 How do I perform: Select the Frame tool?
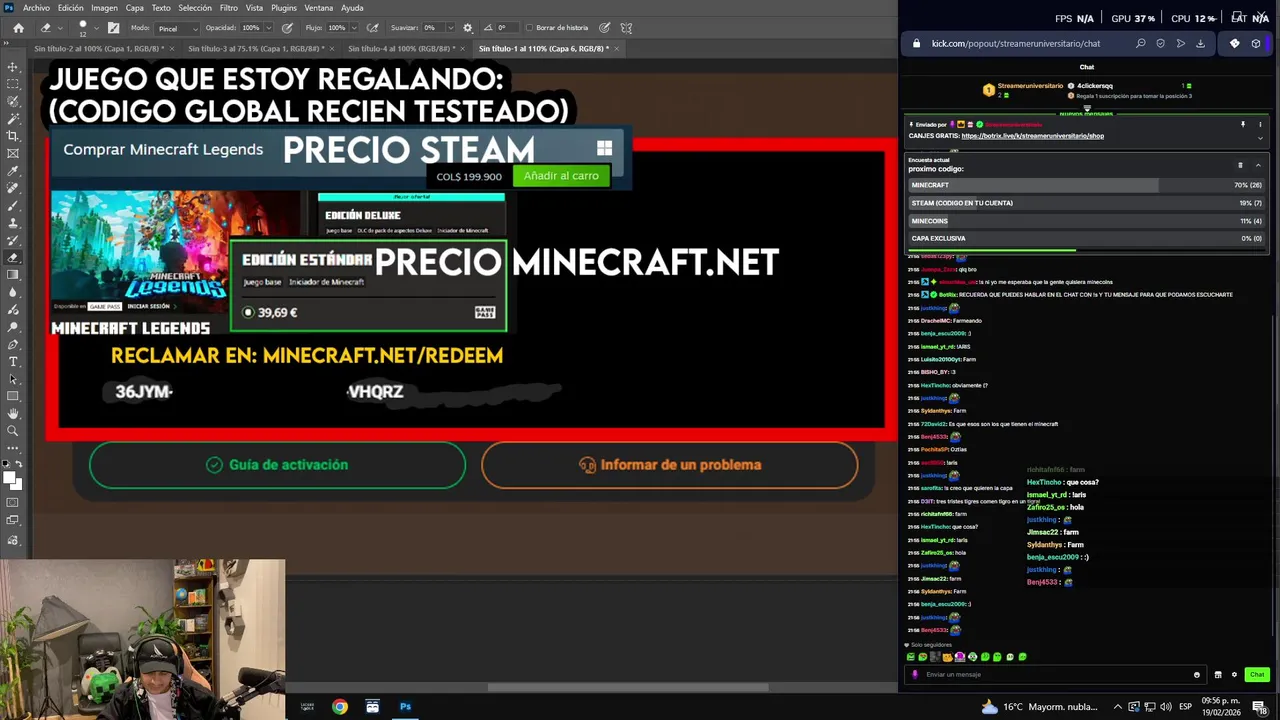tap(13, 153)
